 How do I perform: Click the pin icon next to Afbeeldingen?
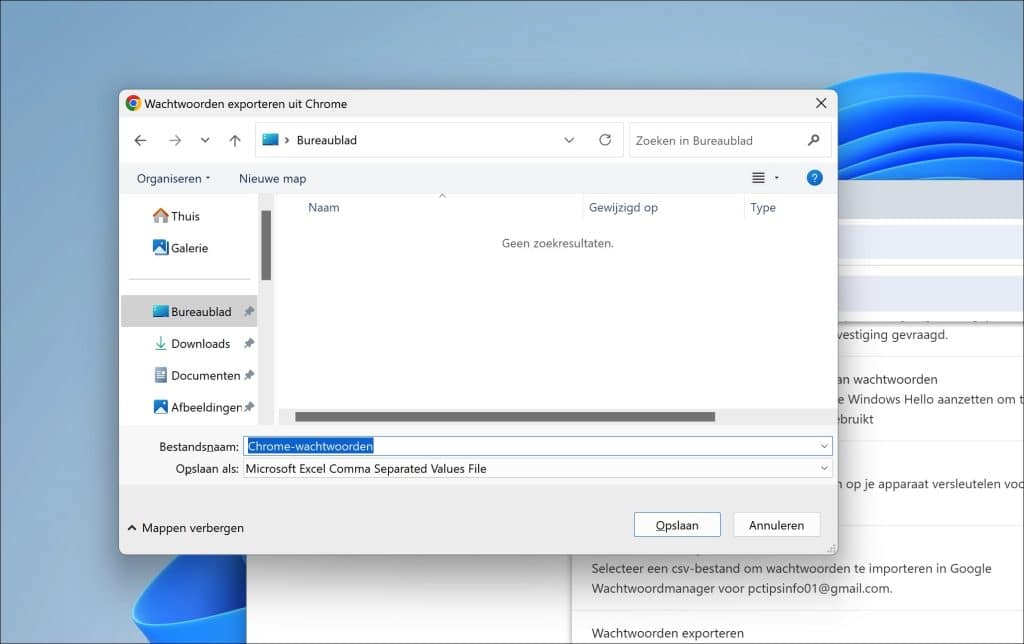pos(249,408)
